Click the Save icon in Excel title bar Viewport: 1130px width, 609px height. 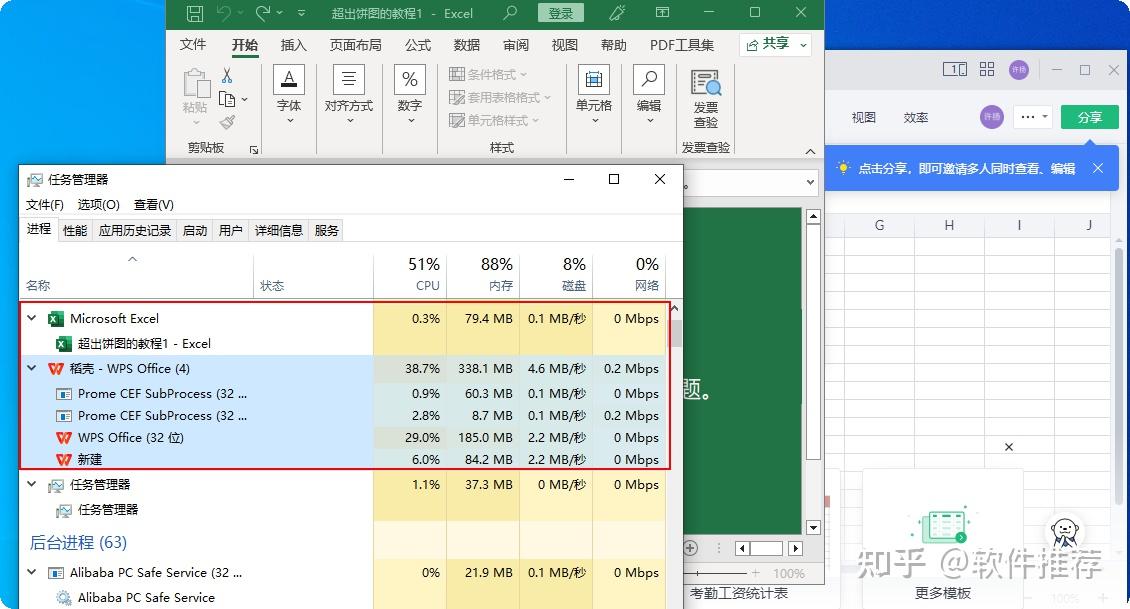(x=195, y=13)
